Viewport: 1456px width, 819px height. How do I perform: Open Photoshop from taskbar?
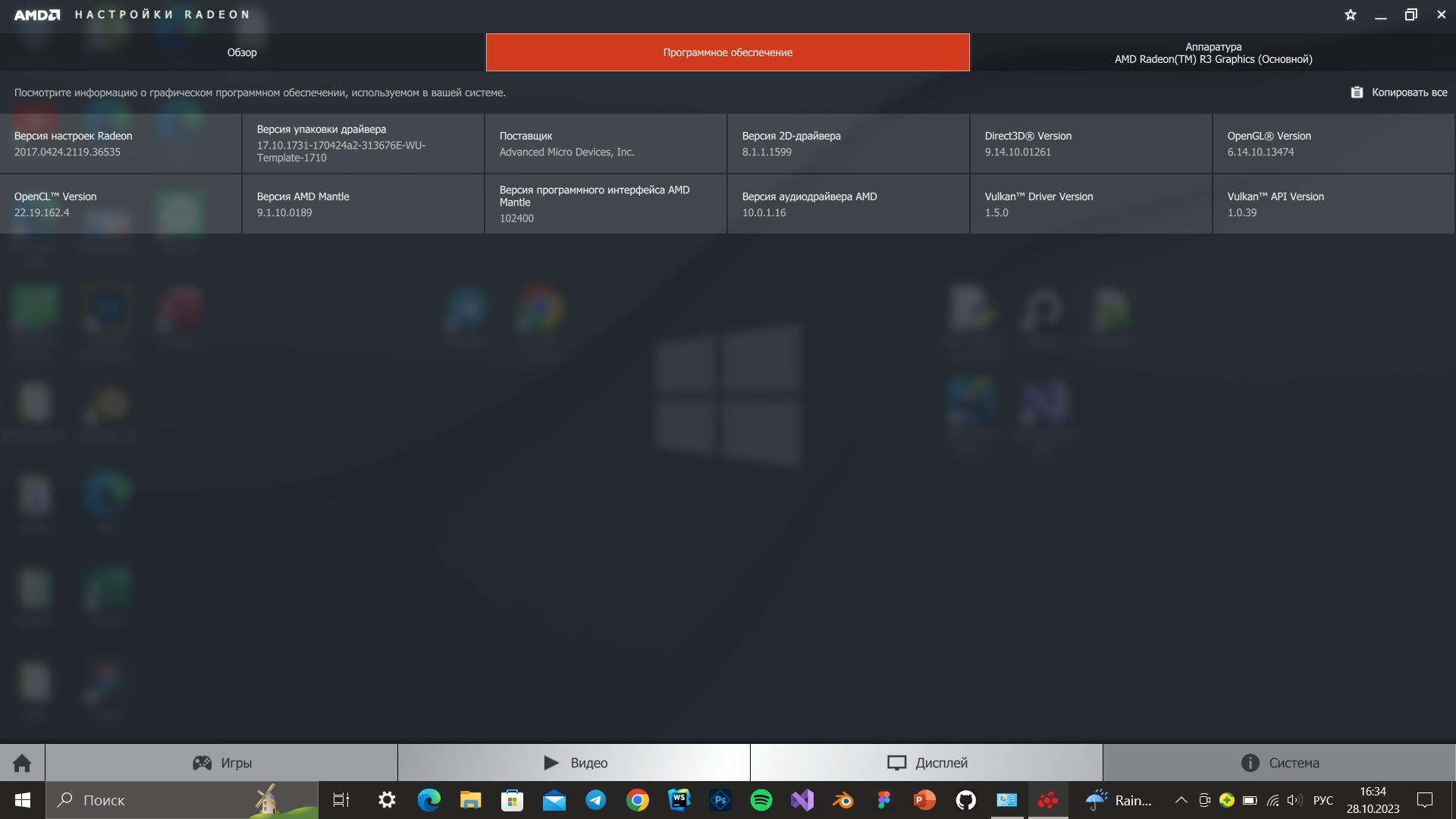[720, 800]
